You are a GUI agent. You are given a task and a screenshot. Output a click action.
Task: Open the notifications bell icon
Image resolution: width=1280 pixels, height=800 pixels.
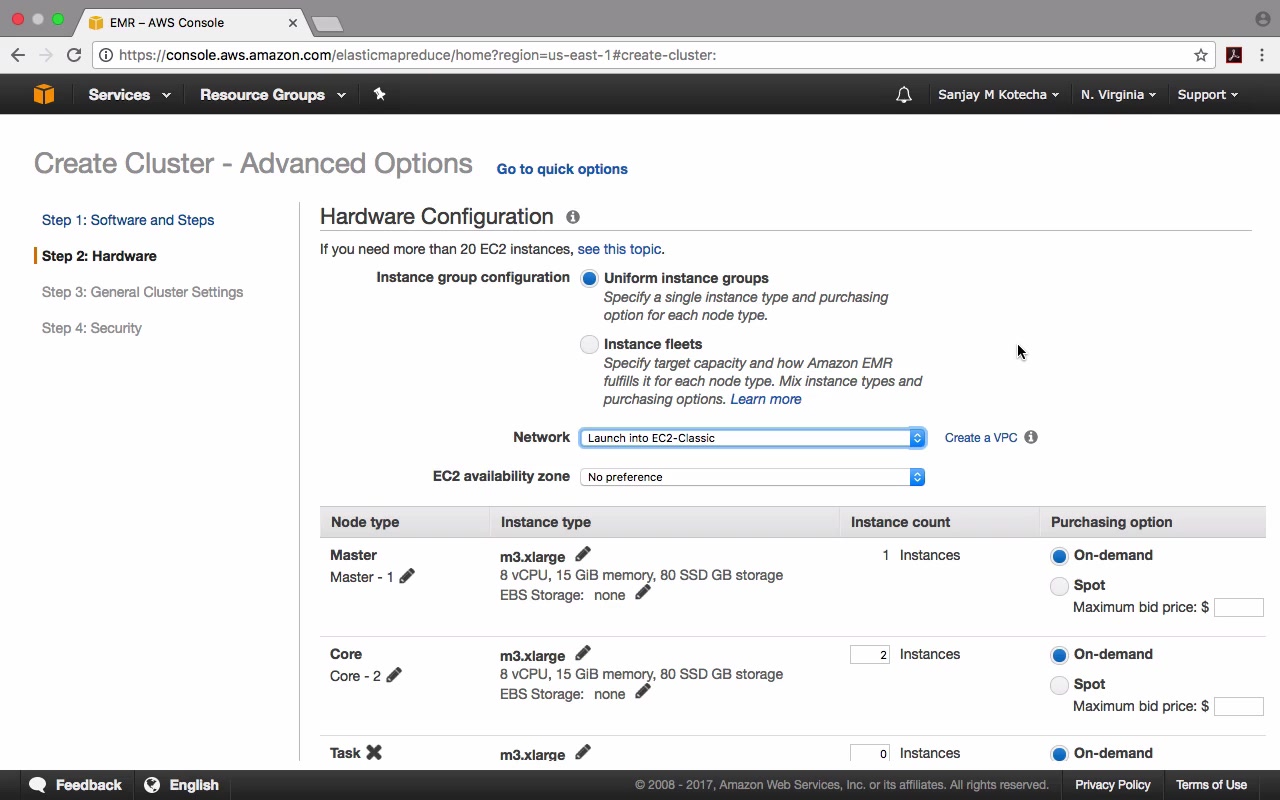[x=904, y=95]
